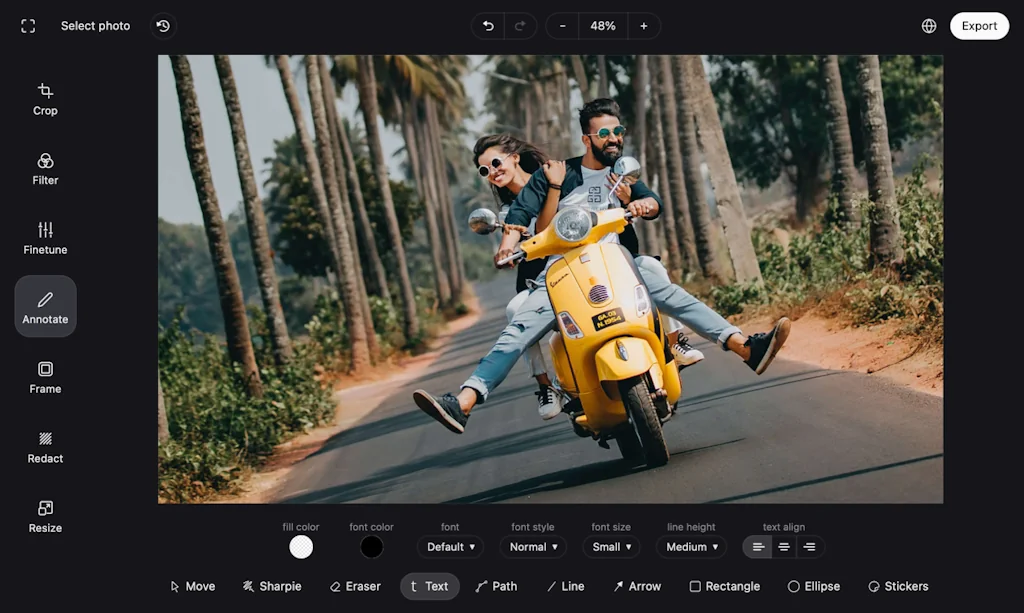The width and height of the screenshot is (1024, 613).
Task: Toggle center text alignment
Action: click(783, 547)
